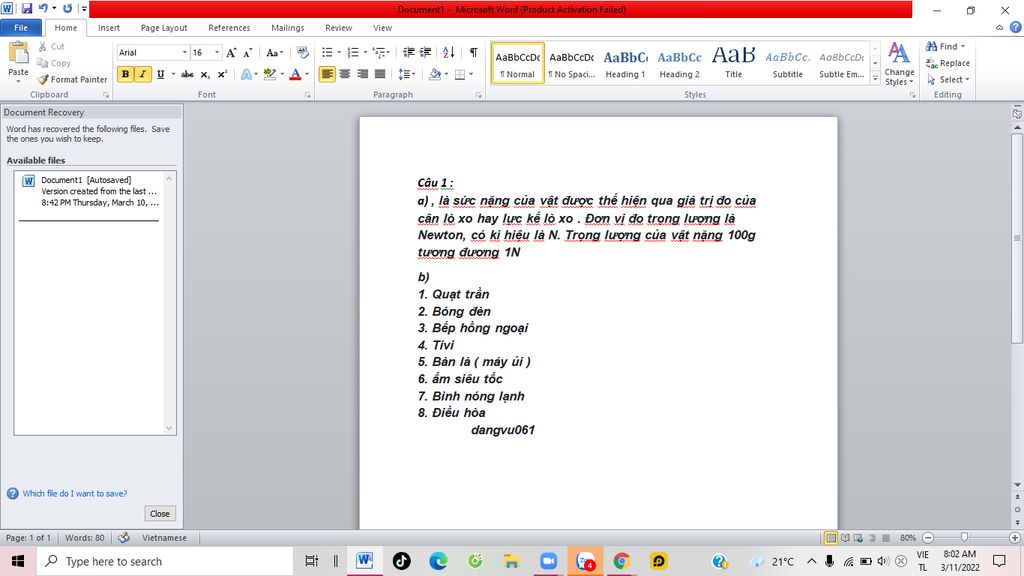Toggle Underline formatting button
The width and height of the screenshot is (1024, 576).
(x=160, y=74)
